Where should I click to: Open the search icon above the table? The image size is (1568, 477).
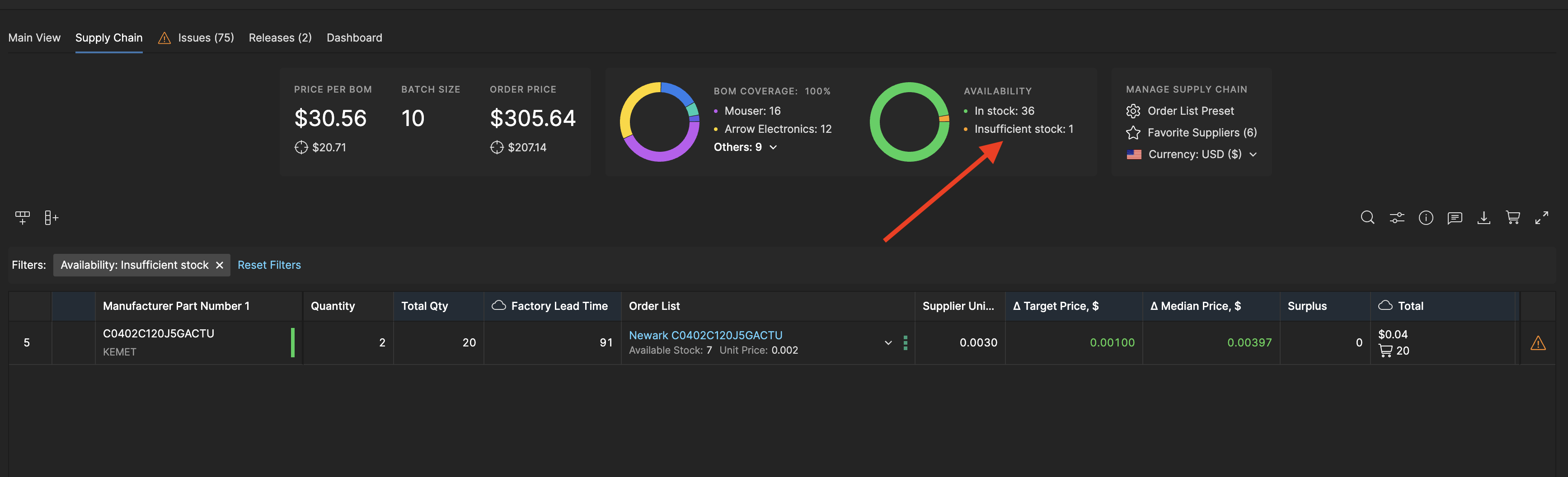pyautogui.click(x=1368, y=217)
